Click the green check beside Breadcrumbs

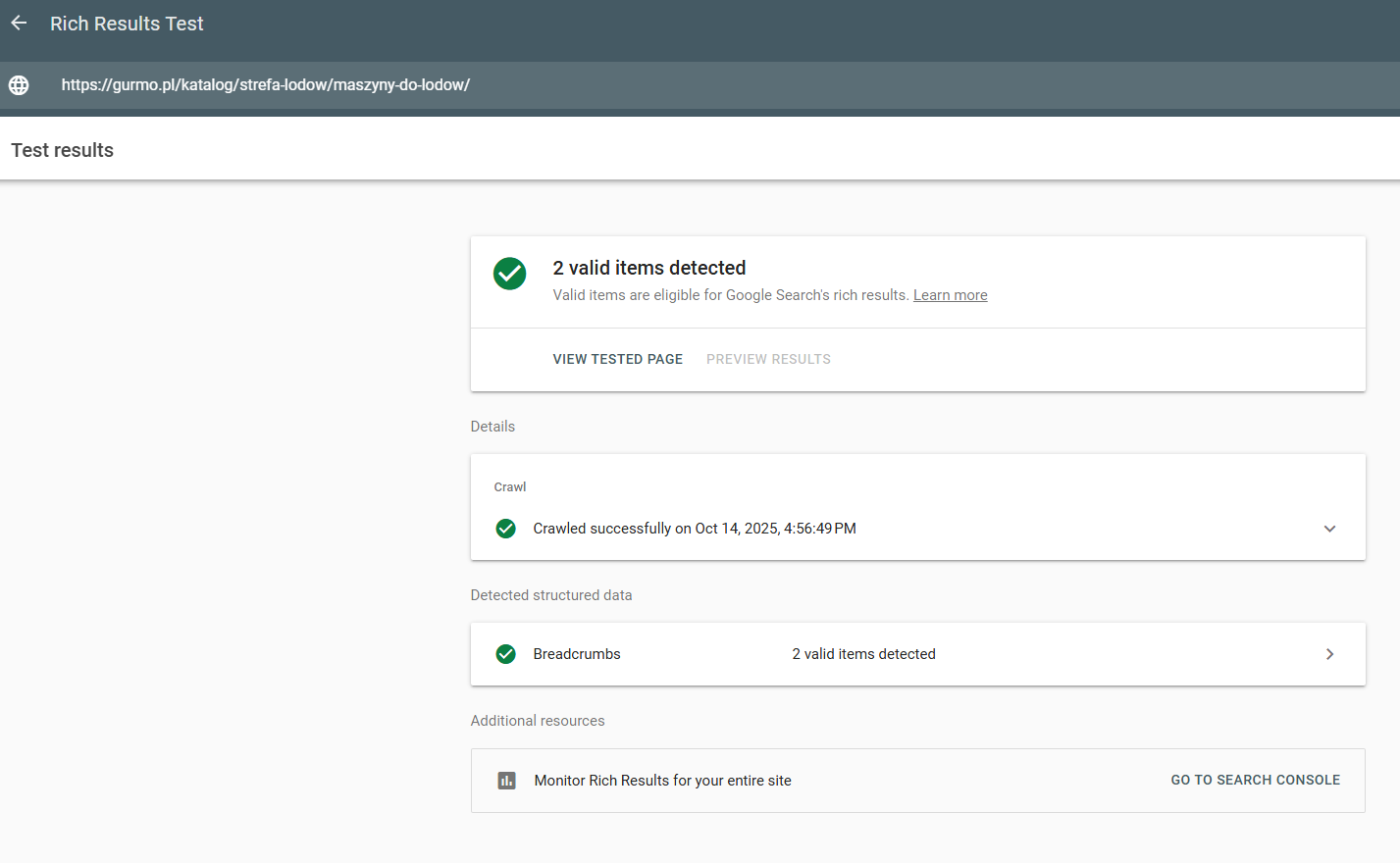click(506, 654)
